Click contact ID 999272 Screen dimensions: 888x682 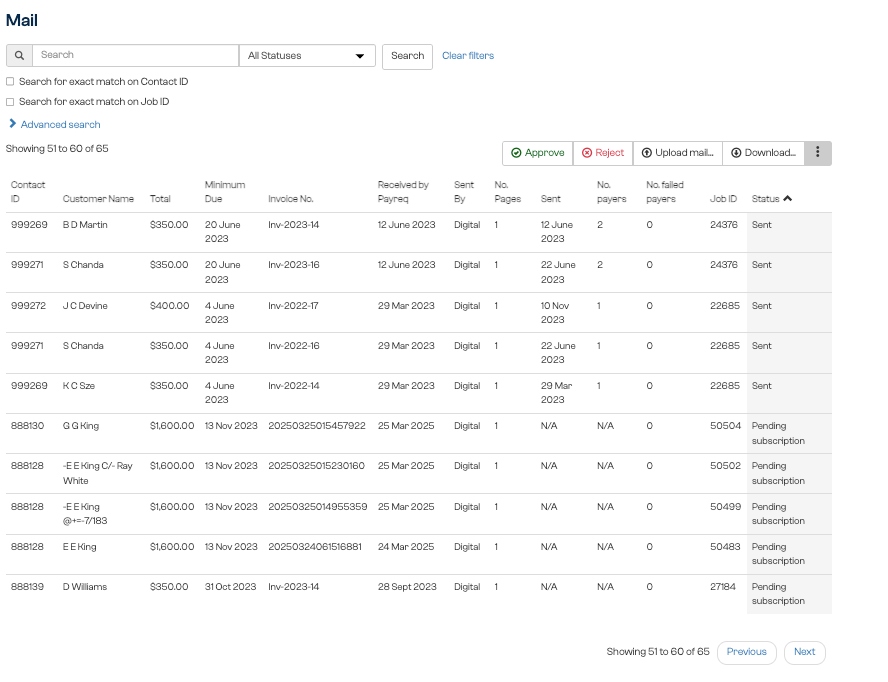coord(28,306)
